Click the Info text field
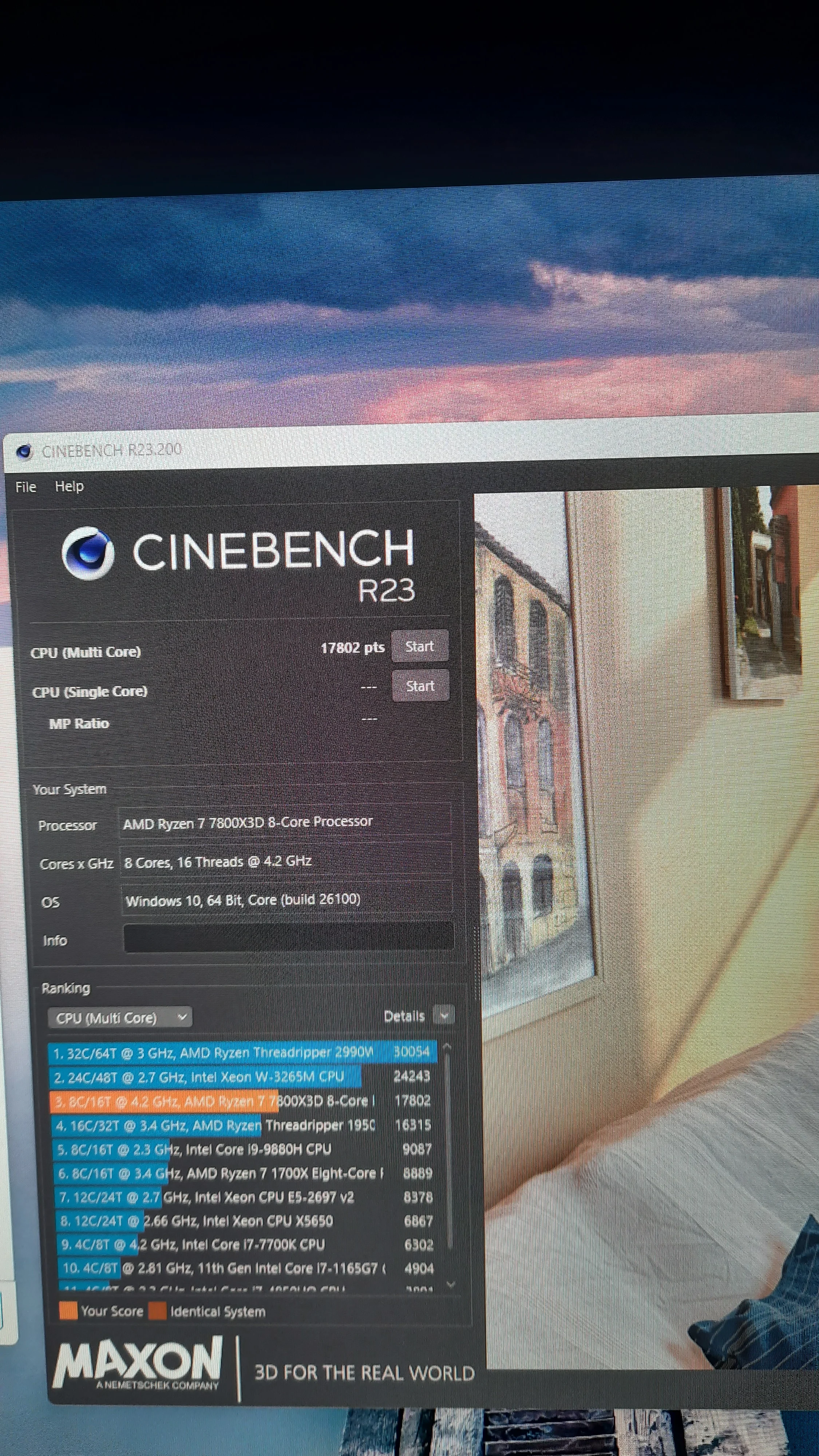 (x=288, y=938)
